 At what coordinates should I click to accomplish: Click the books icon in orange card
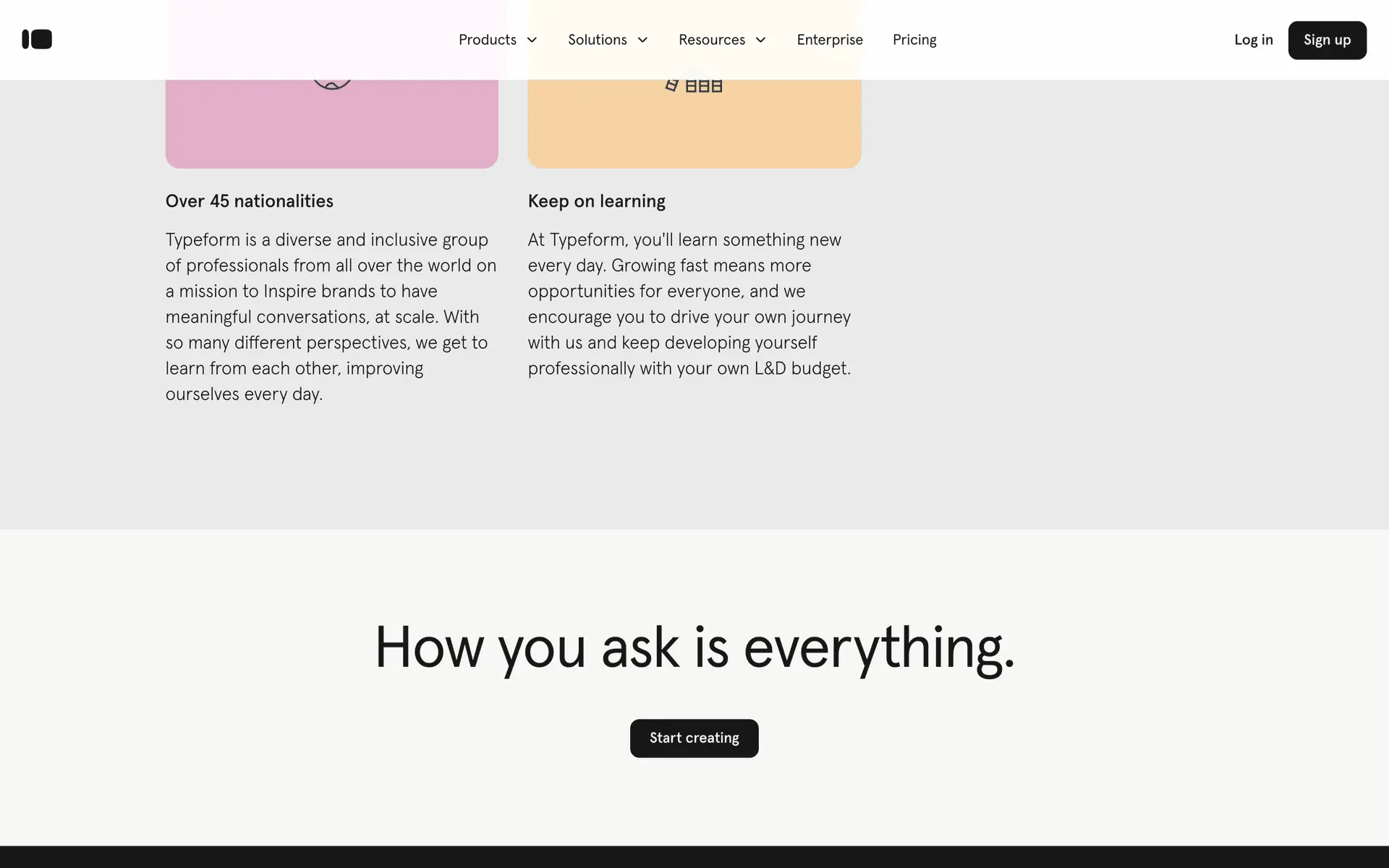[694, 85]
